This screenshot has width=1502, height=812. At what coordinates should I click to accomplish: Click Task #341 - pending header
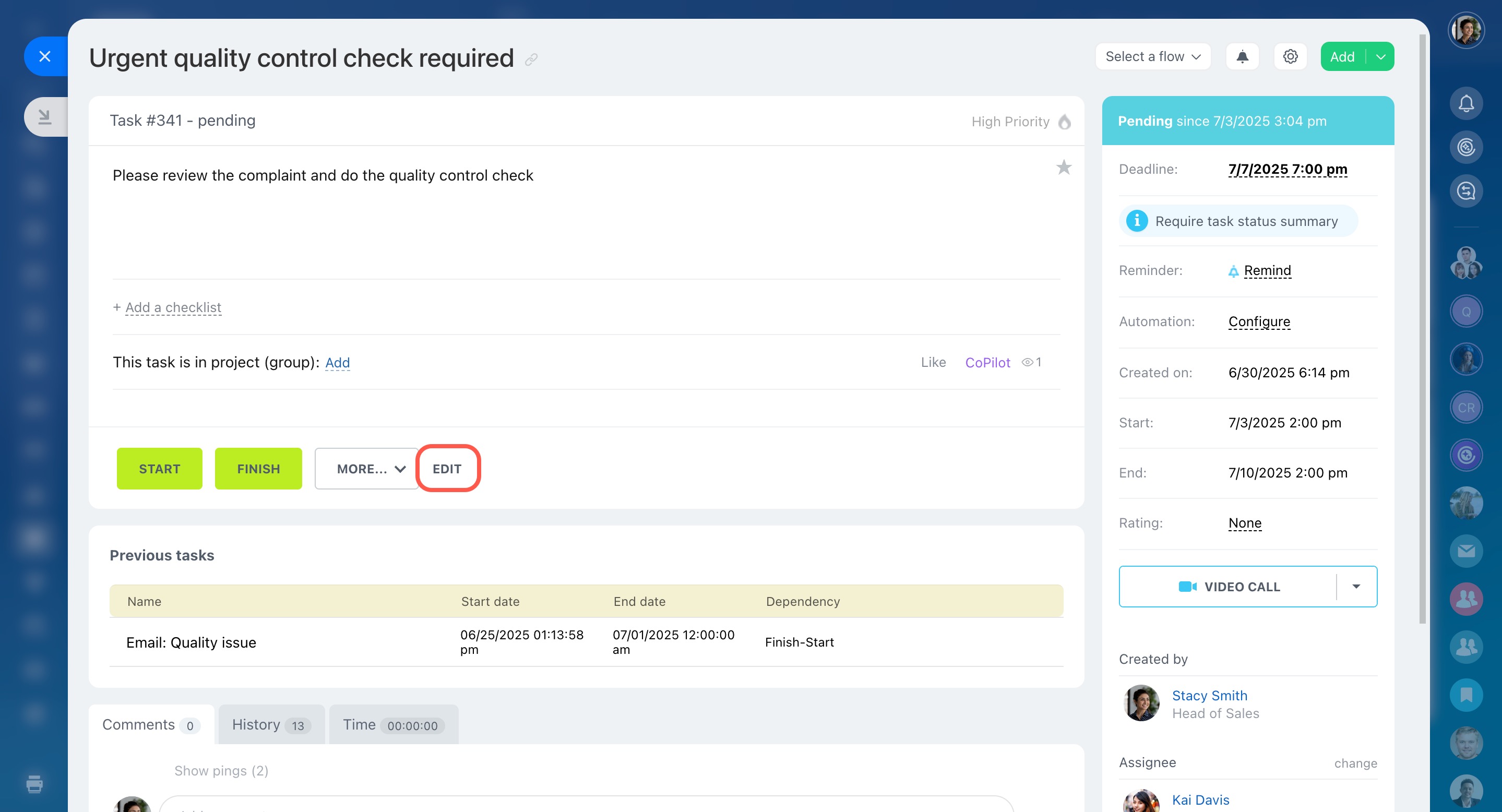pos(183,120)
